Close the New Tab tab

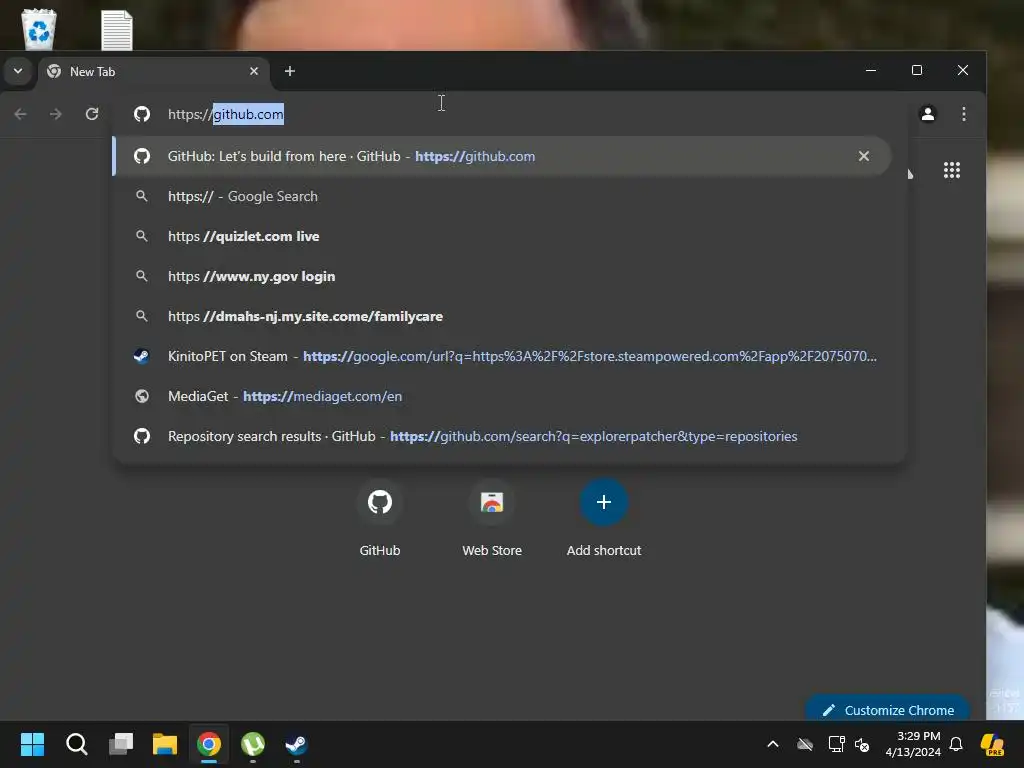(x=254, y=71)
